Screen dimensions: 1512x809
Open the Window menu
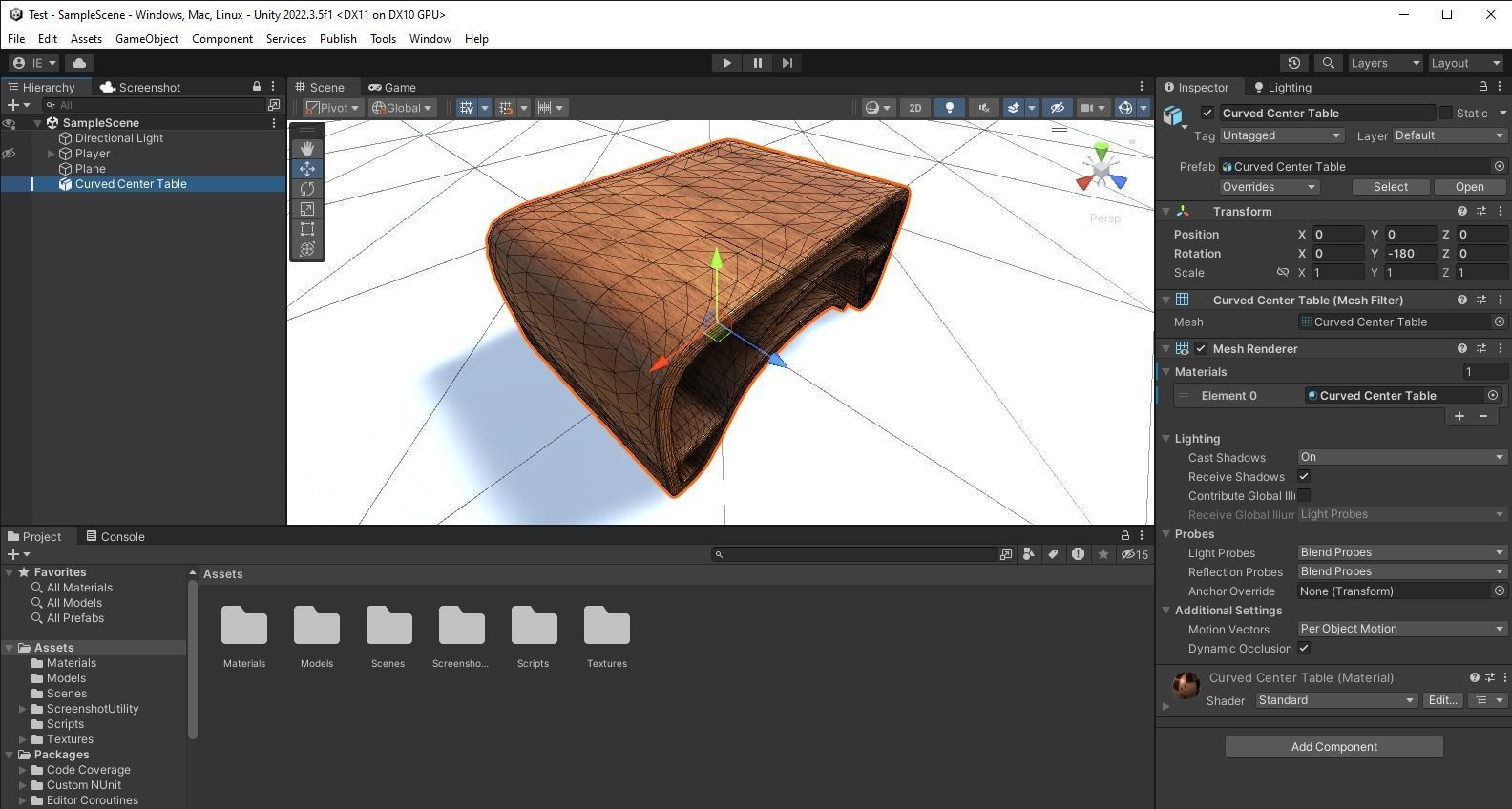pos(430,39)
